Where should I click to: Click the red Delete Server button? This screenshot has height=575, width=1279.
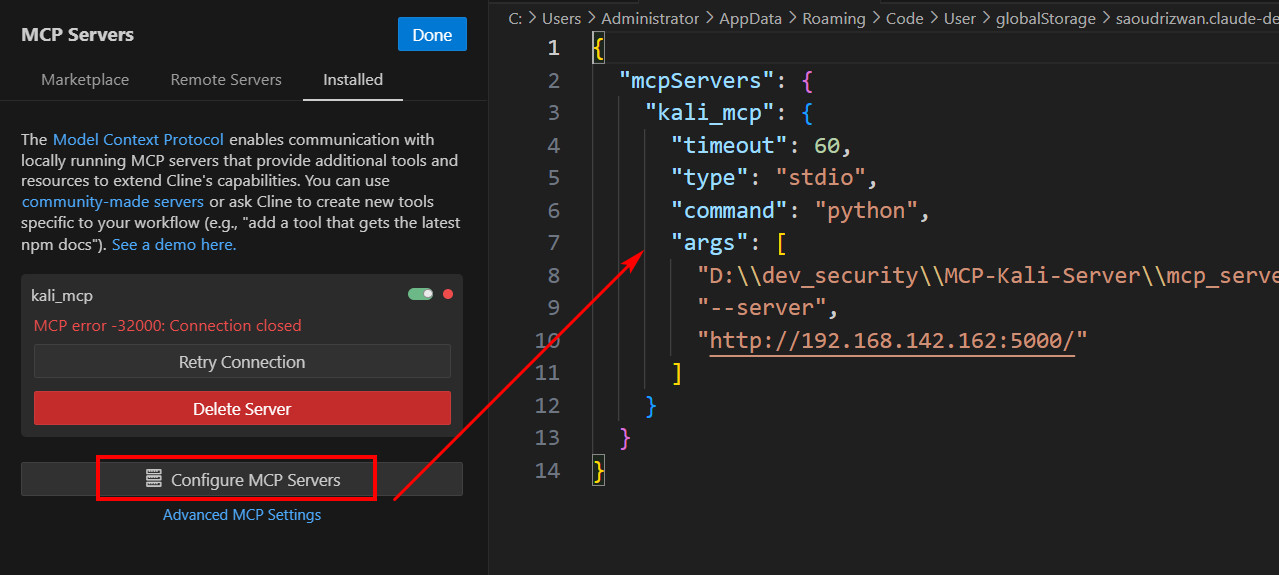coord(242,409)
